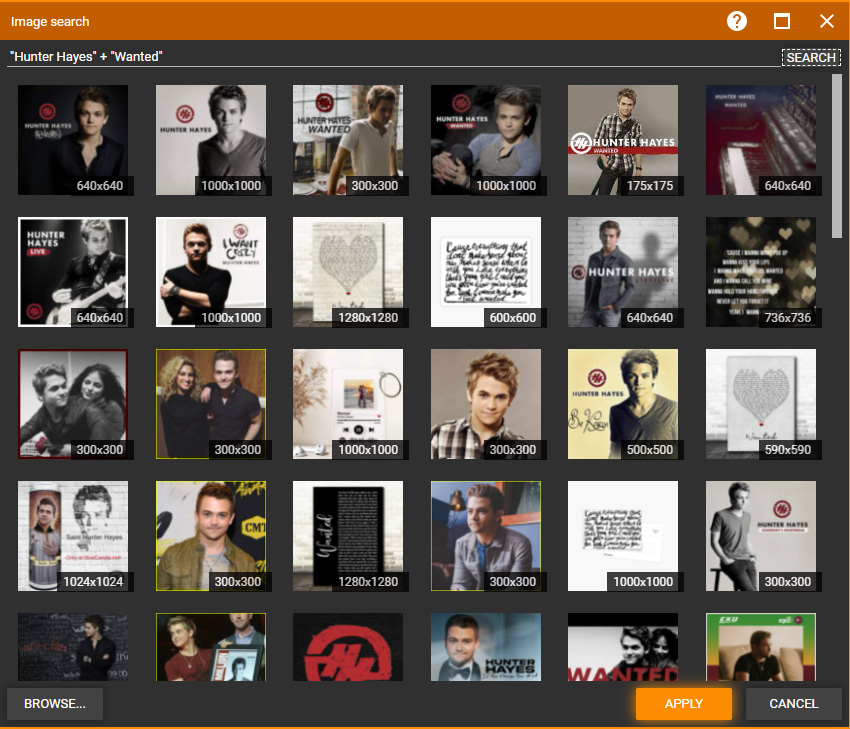Viewport: 850px width, 729px height.
Task: Select the 500x500 yellow cover thumbnail
Action: coord(623,403)
